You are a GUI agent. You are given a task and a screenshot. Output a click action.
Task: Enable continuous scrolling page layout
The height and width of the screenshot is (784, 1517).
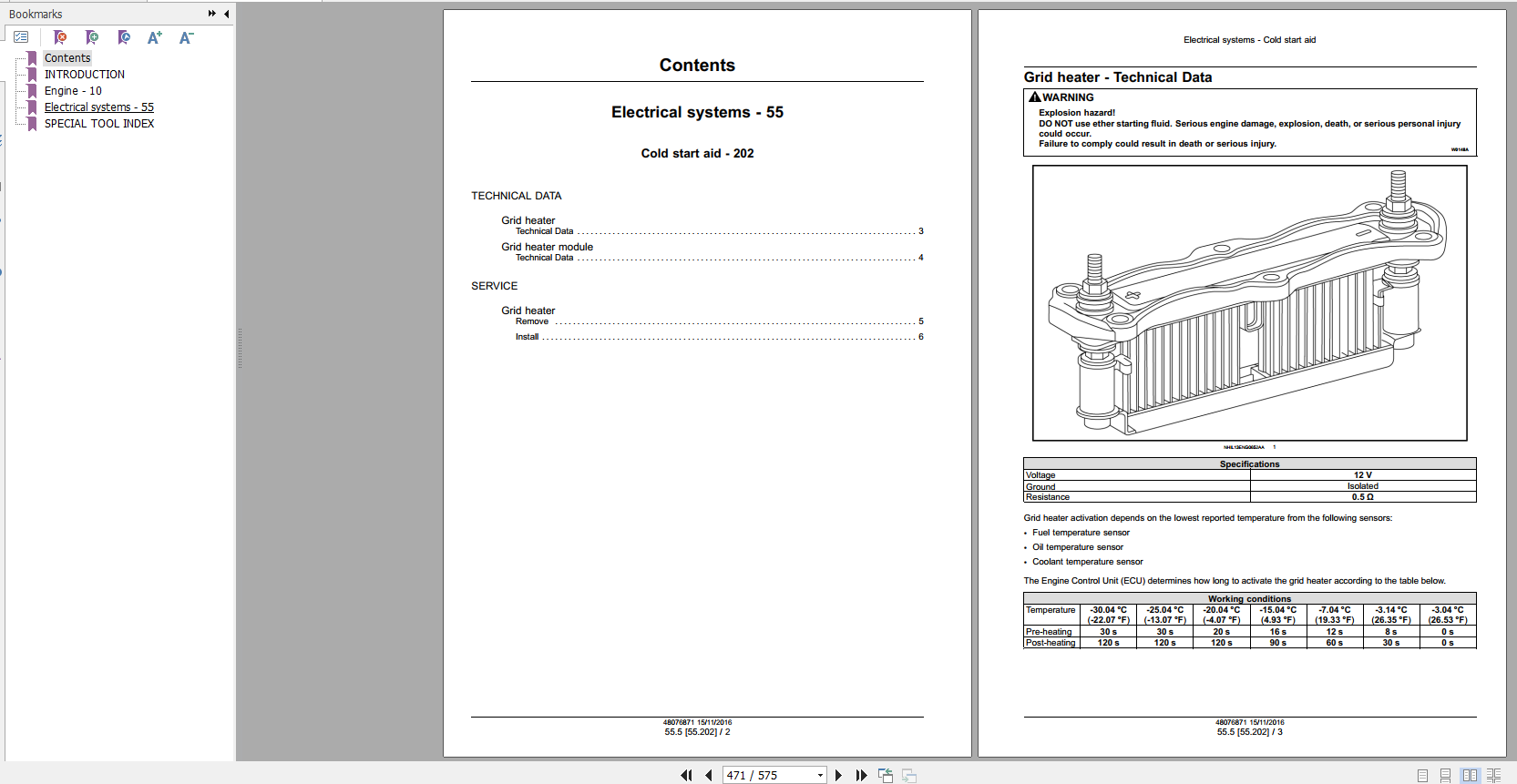[x=1445, y=775]
